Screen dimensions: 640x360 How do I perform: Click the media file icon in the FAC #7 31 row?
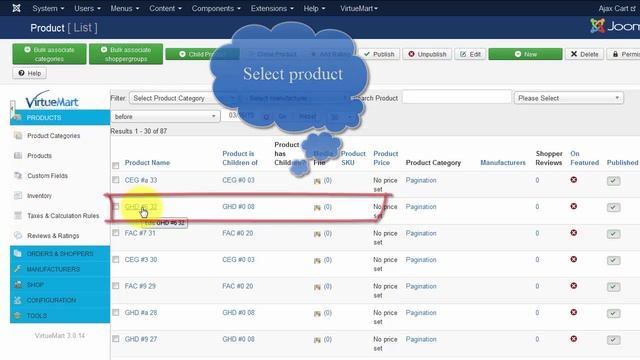tap(317, 234)
